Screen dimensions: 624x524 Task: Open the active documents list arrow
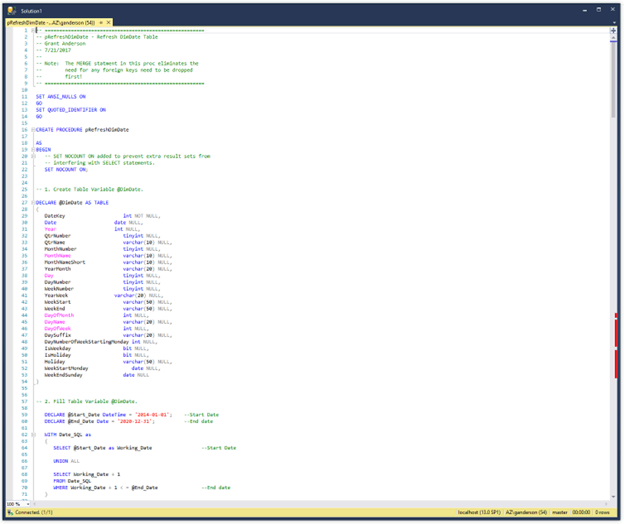tap(614, 21)
